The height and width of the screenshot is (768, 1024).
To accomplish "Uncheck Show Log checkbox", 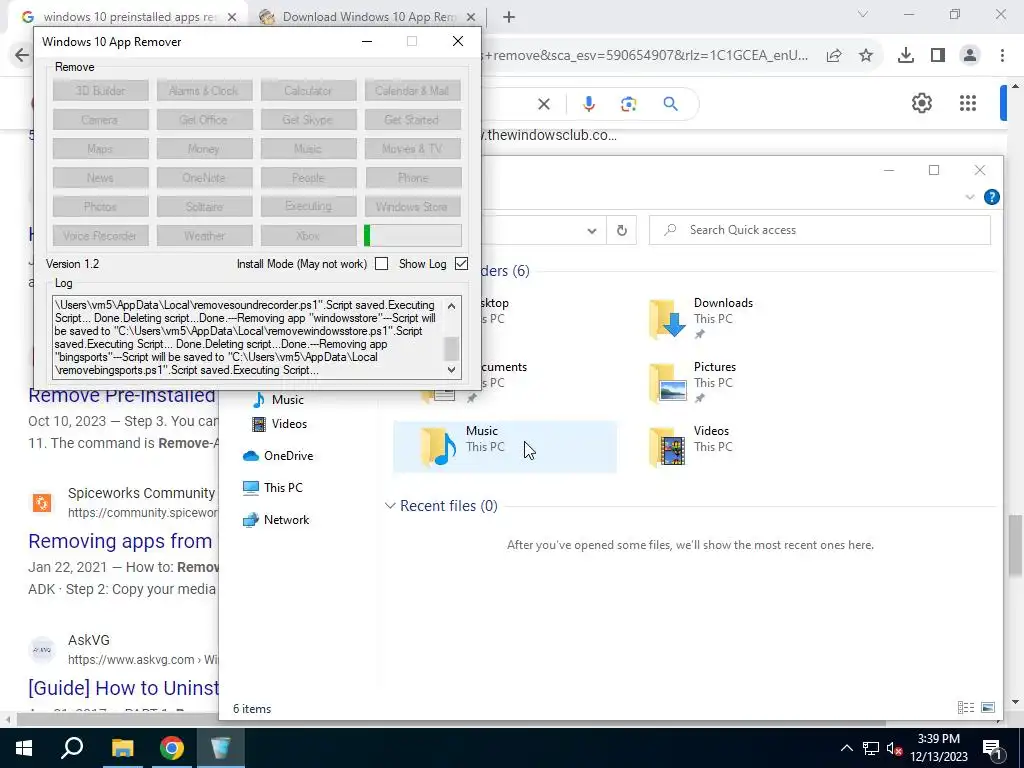I will [x=462, y=264].
